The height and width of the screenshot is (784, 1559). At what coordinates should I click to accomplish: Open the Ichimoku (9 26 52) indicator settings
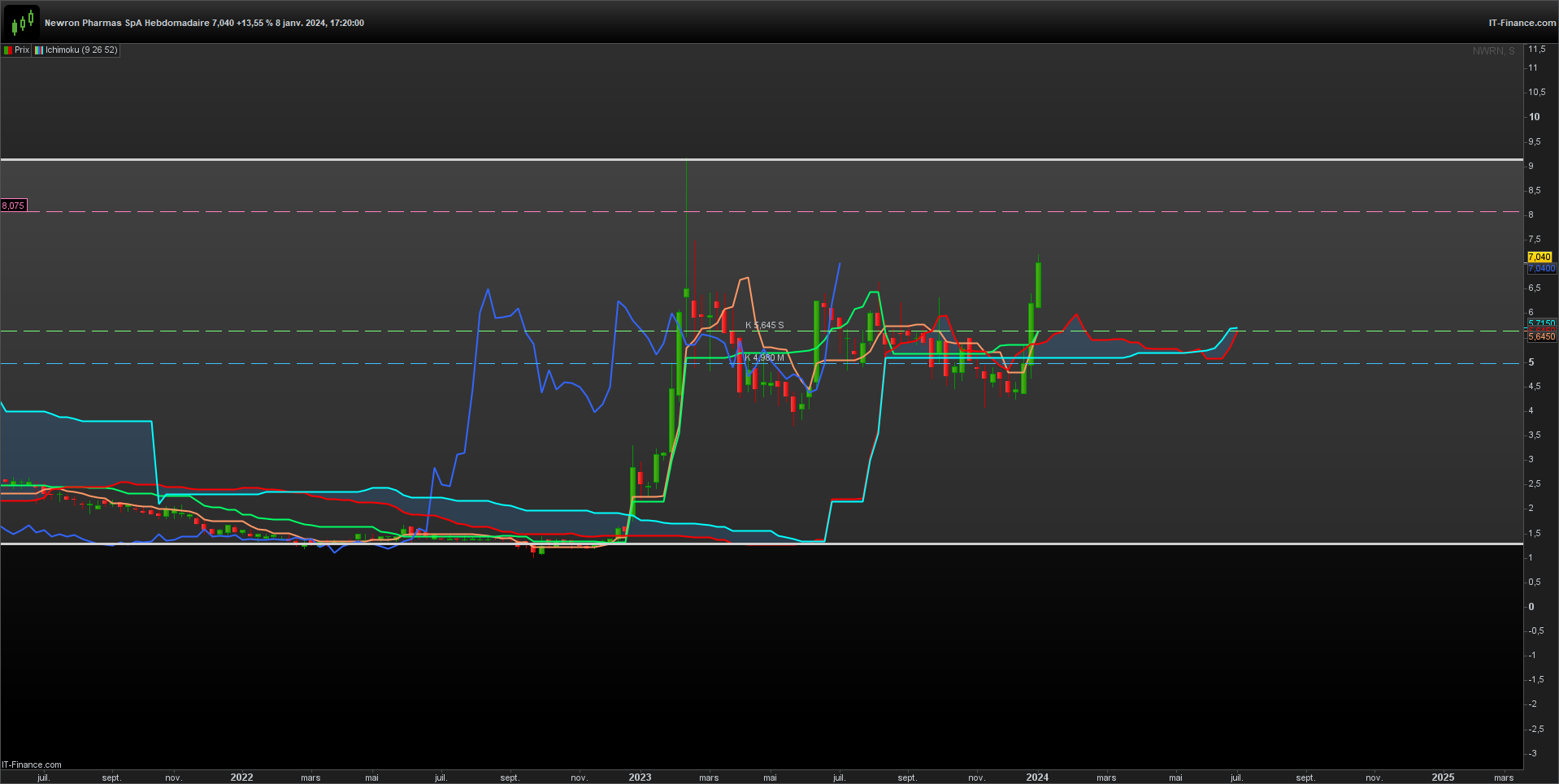[x=81, y=50]
